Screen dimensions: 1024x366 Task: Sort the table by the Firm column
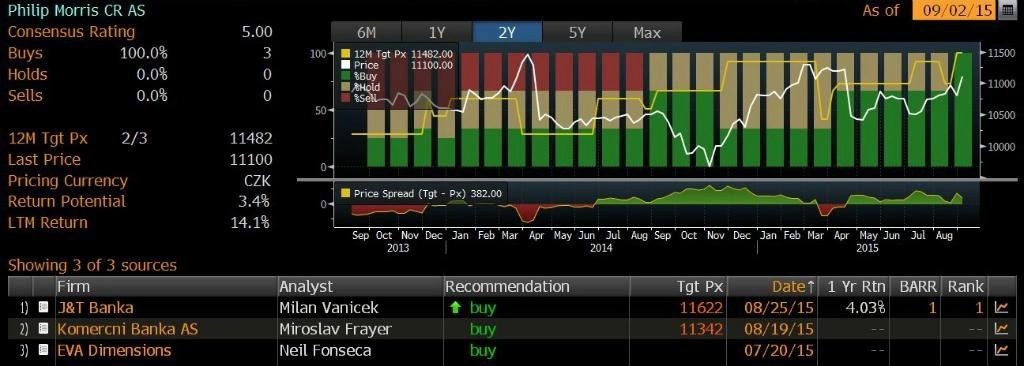166,286
